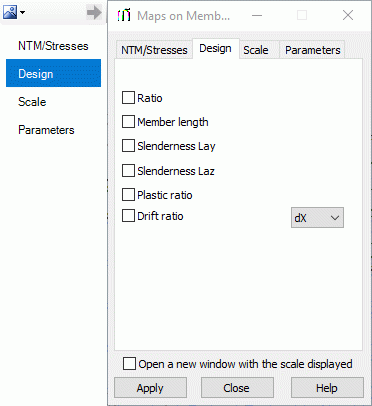372x406 pixels.
Task: Open the Scale tab
Action: tap(256, 50)
